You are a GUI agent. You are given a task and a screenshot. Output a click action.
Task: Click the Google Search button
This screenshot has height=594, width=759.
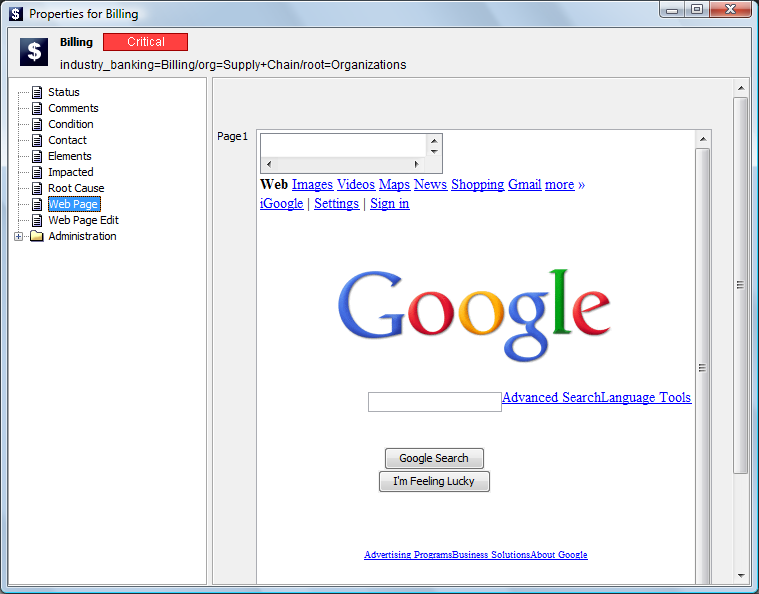tap(434, 458)
